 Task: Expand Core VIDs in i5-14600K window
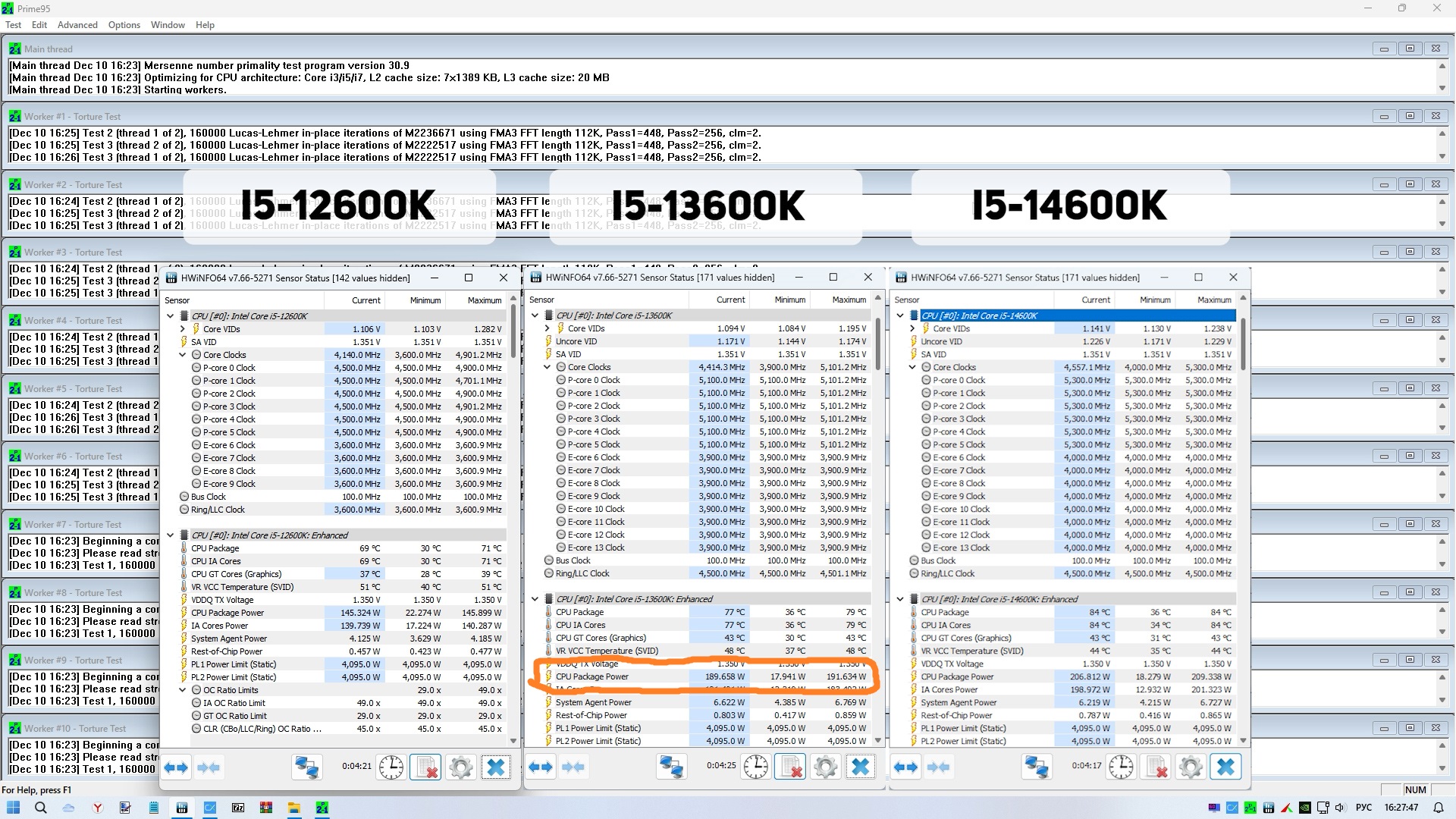[x=912, y=328]
